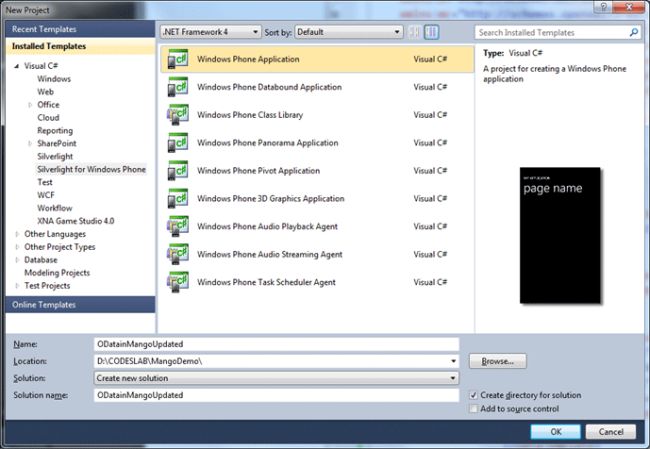
Task: Click the Browse... button
Action: (x=497, y=361)
